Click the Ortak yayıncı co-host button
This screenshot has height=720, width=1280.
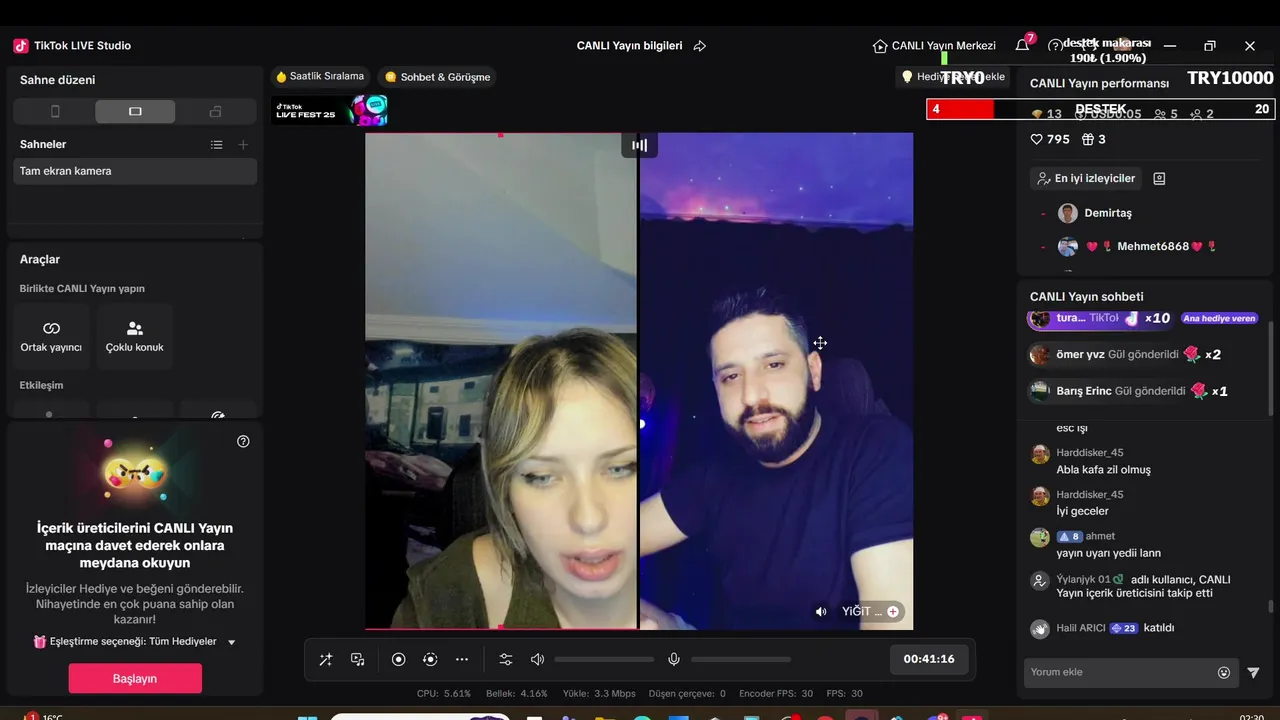[x=51, y=336]
